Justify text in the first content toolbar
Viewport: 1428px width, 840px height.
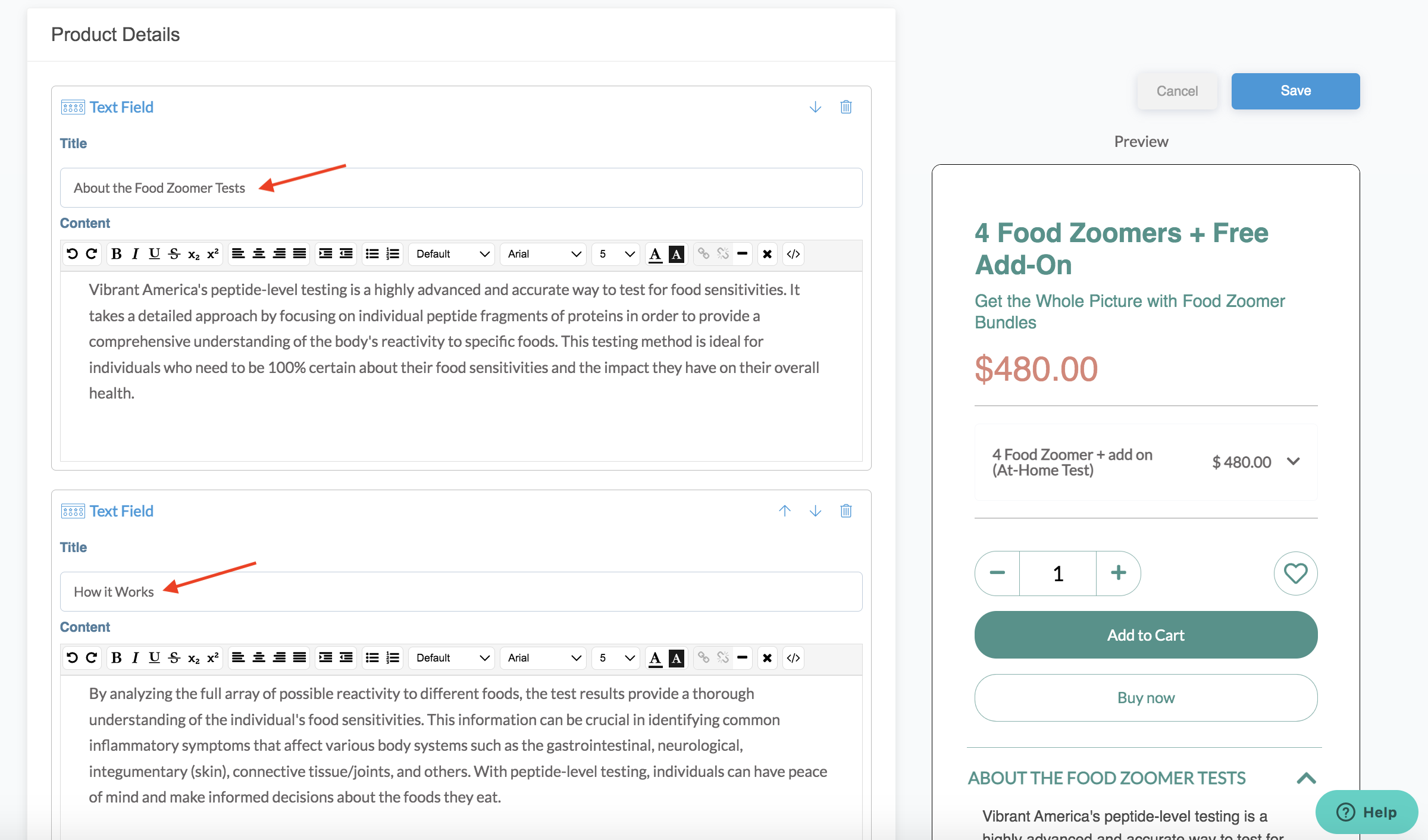tap(299, 254)
